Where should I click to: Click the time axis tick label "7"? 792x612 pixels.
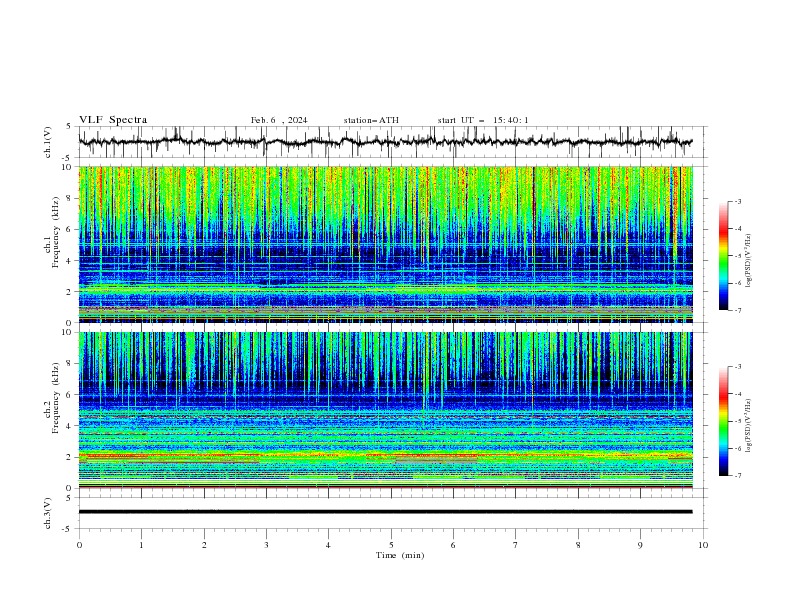[516, 545]
